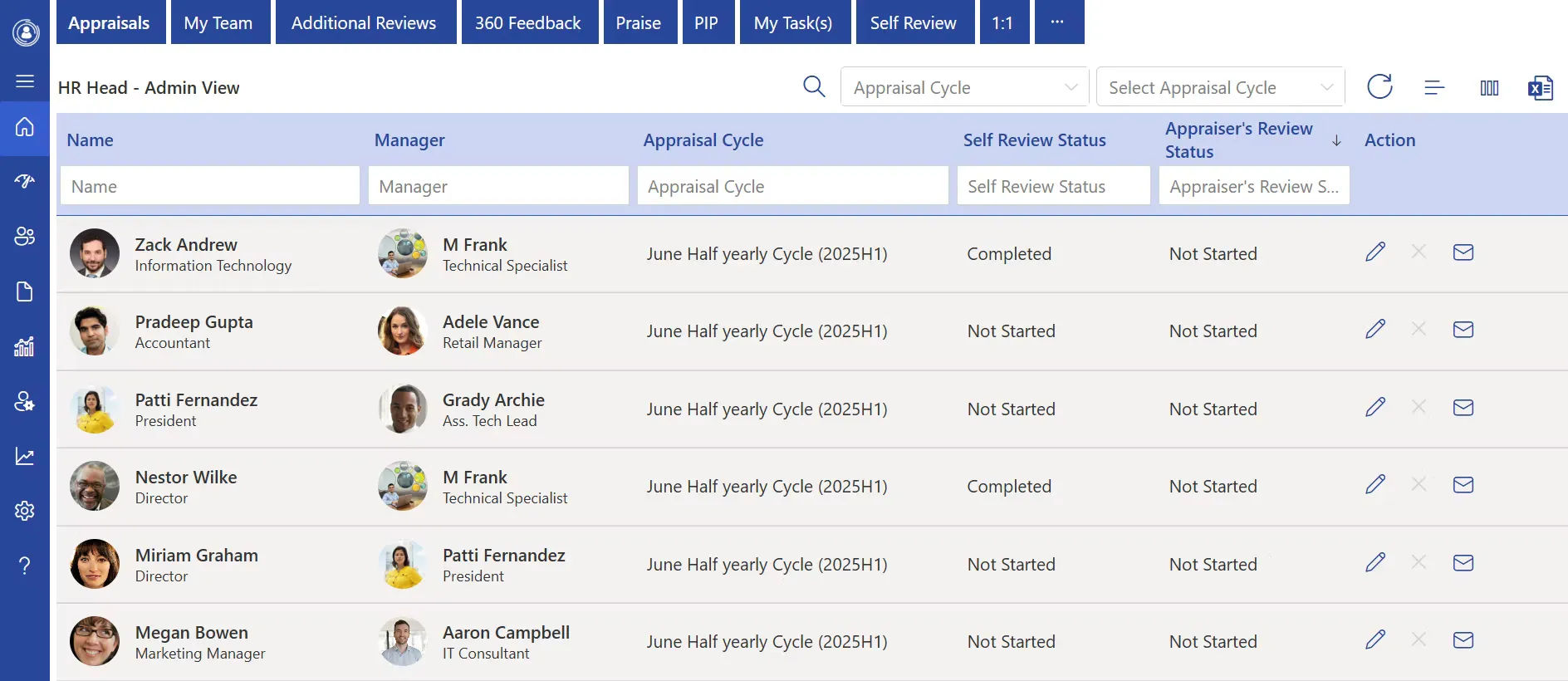Open the help question mark icon
Viewport: 1568px width, 681px height.
click(x=25, y=566)
